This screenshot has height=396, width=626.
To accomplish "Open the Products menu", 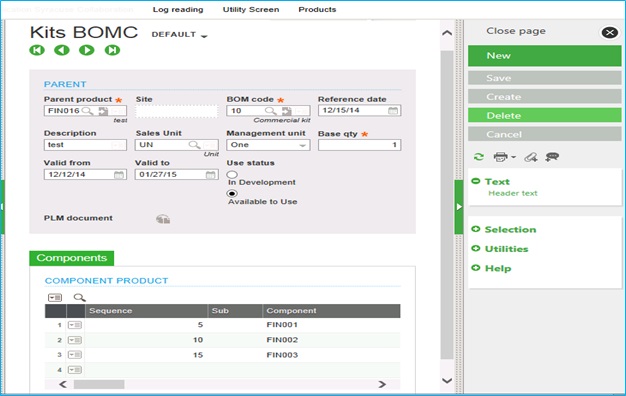I will click(317, 10).
